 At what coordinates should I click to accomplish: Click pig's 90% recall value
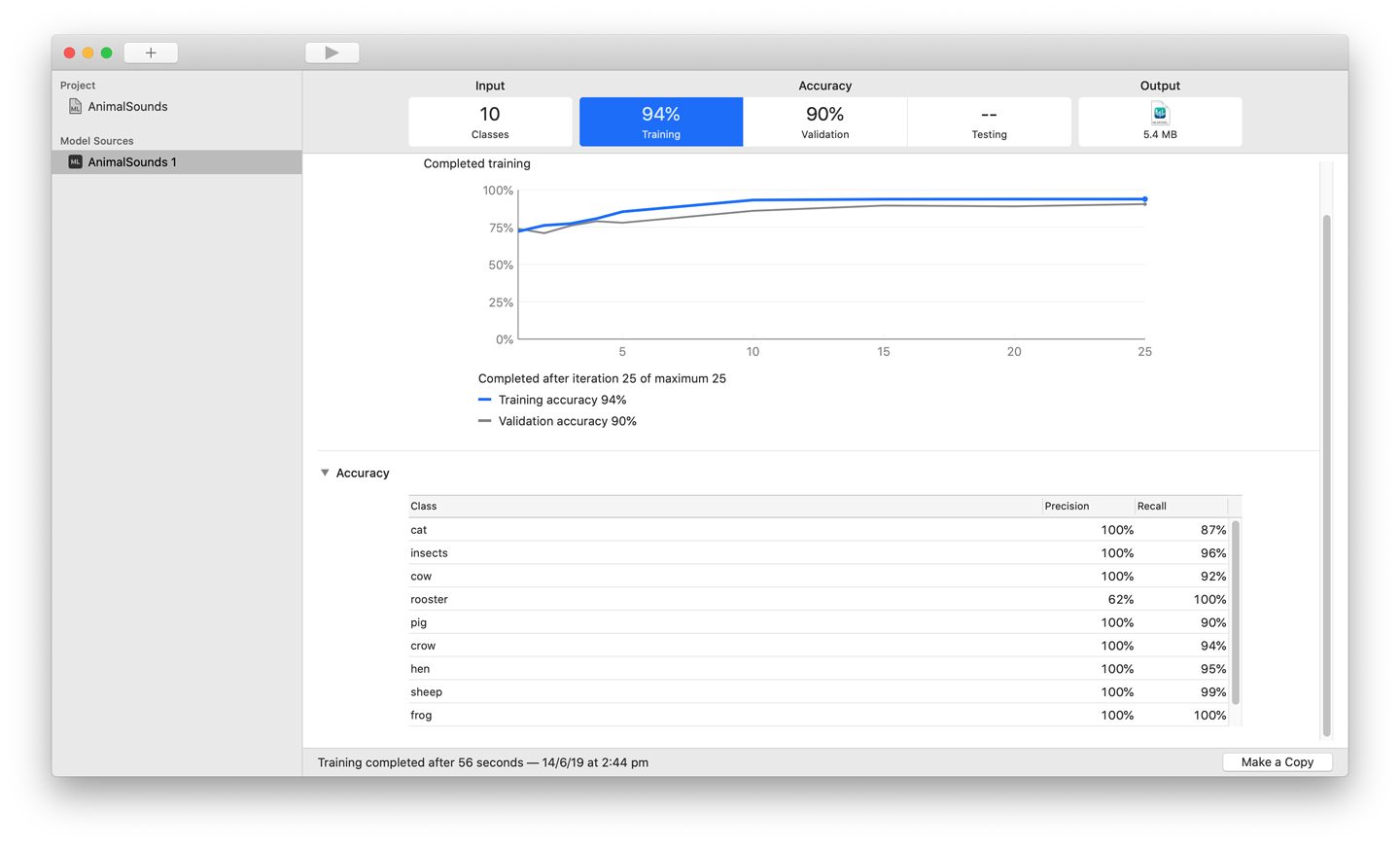1213,622
